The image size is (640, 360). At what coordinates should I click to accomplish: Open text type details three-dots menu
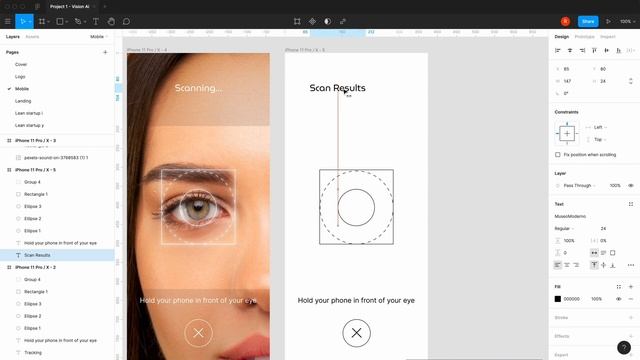click(x=631, y=265)
